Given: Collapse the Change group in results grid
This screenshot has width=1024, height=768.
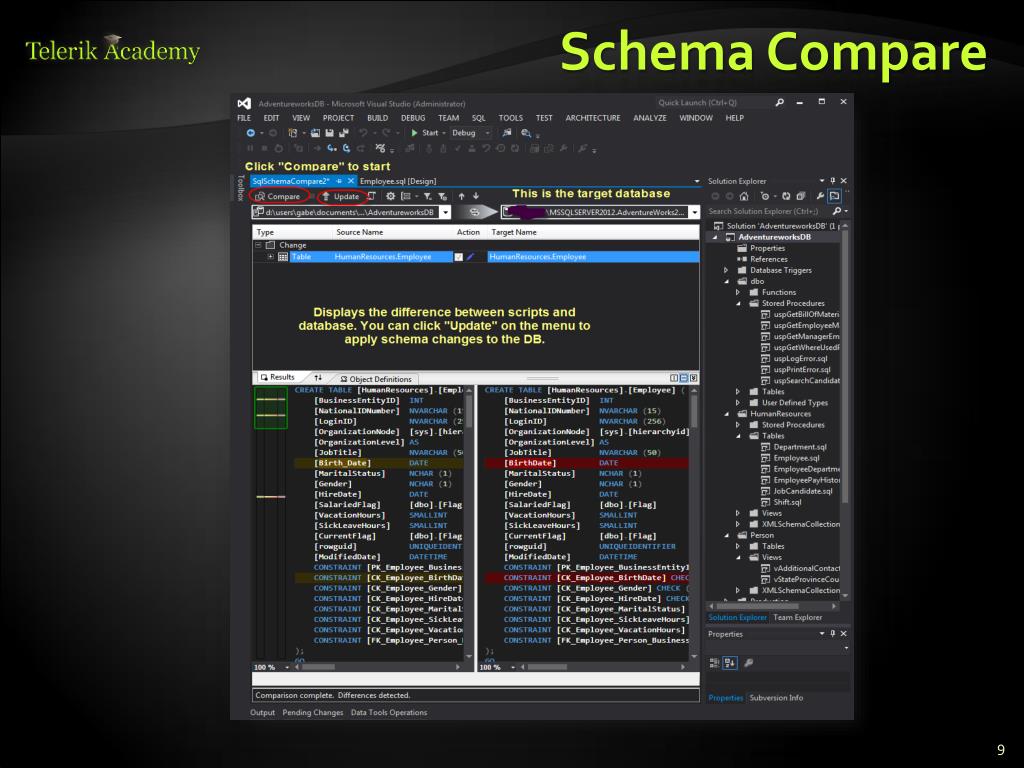Looking at the screenshot, I should pyautogui.click(x=259, y=245).
